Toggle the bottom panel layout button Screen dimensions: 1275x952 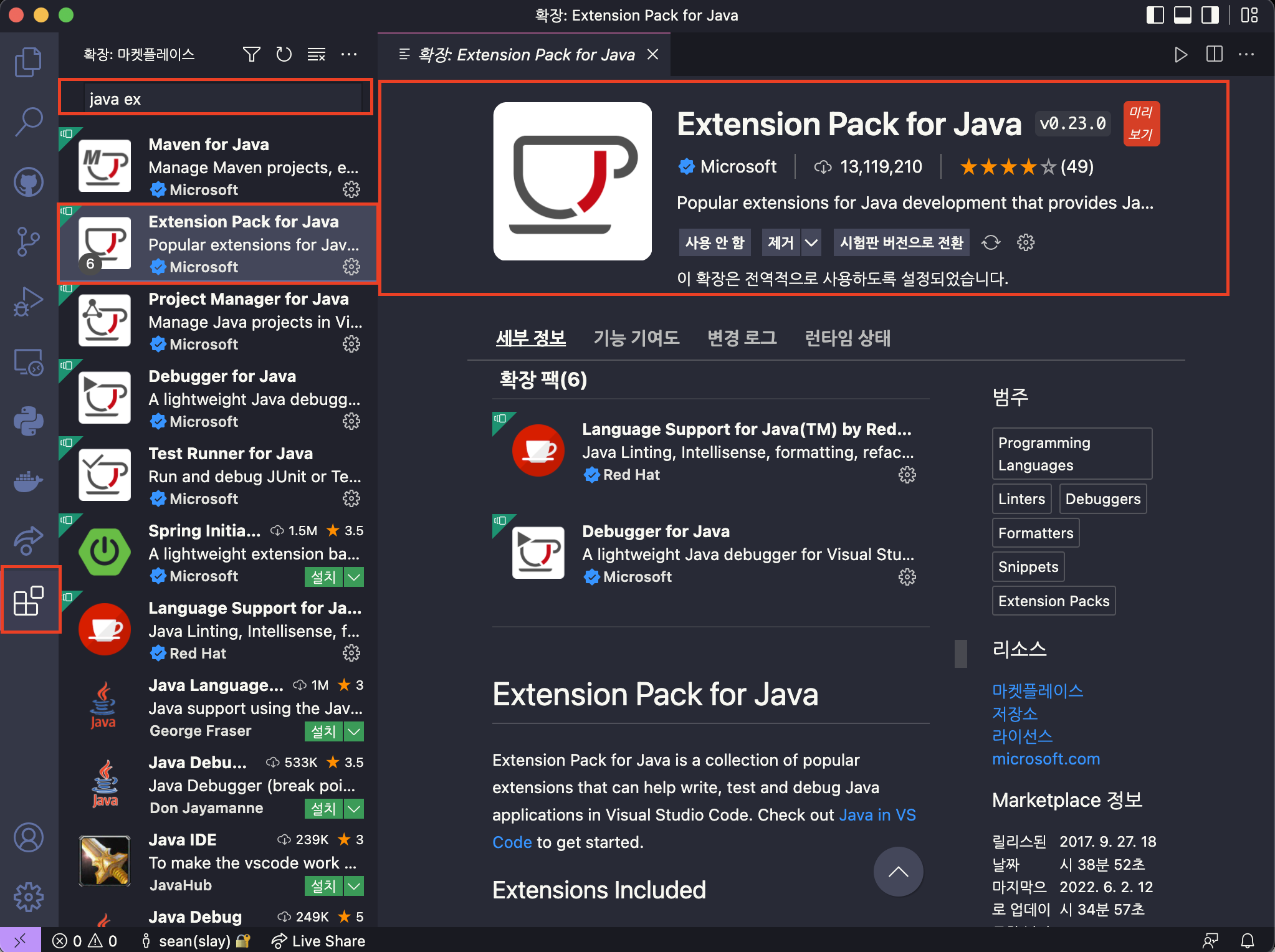1182,15
